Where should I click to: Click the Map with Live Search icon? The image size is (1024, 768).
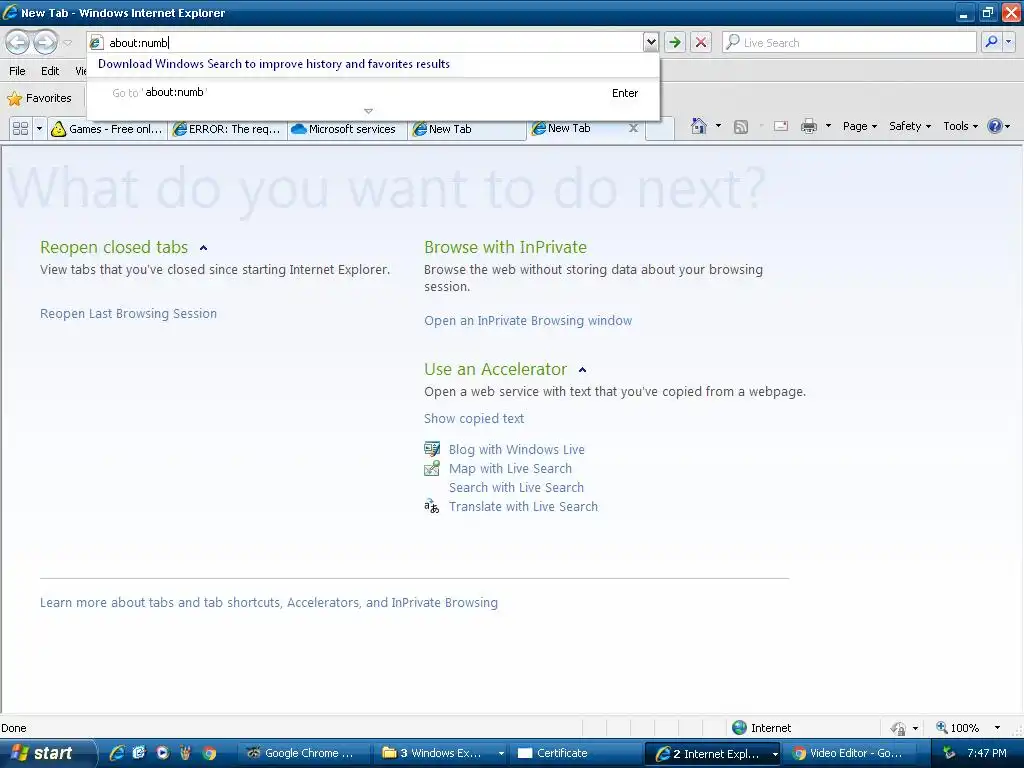[432, 468]
